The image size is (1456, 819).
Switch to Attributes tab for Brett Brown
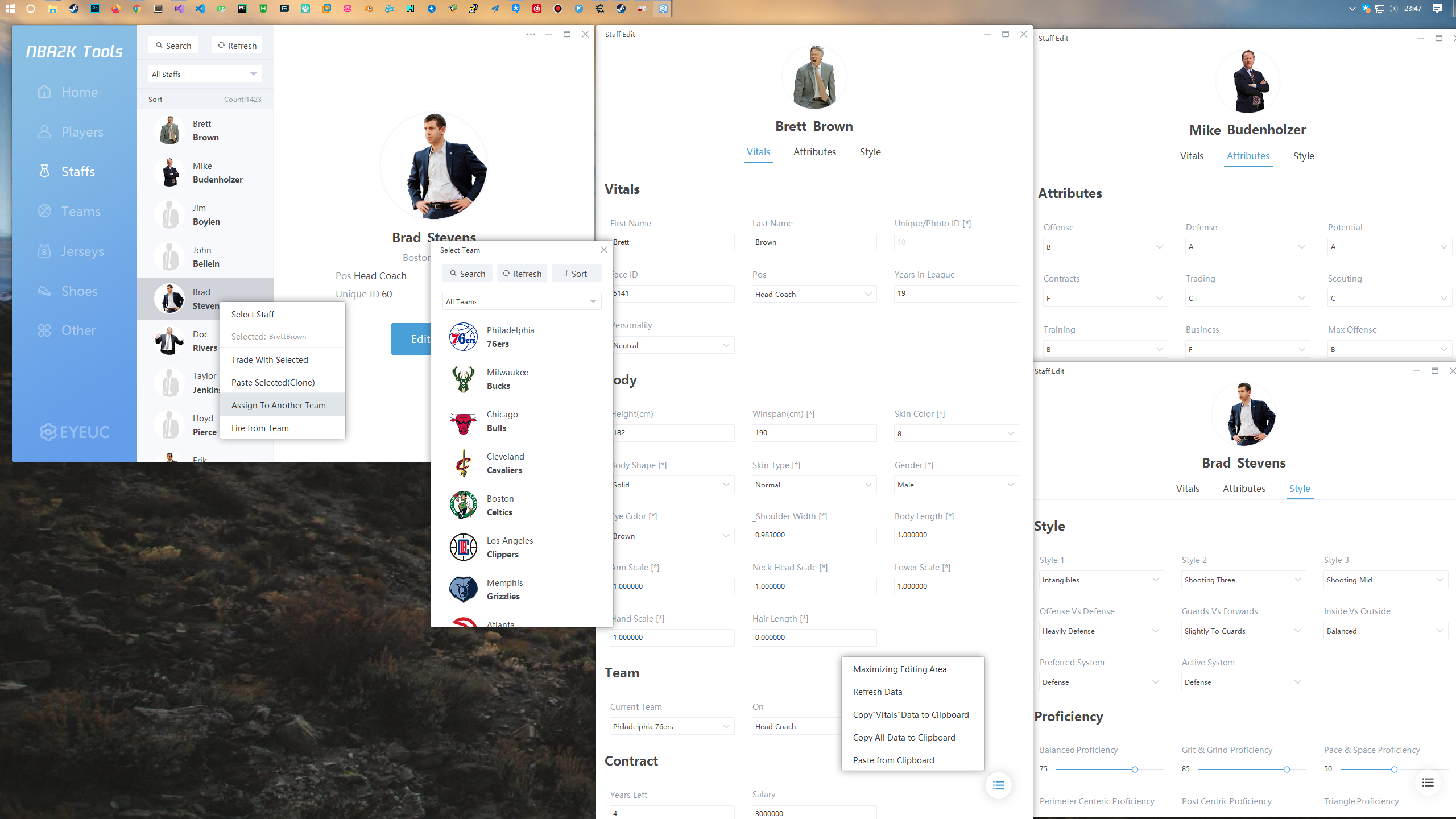[814, 152]
